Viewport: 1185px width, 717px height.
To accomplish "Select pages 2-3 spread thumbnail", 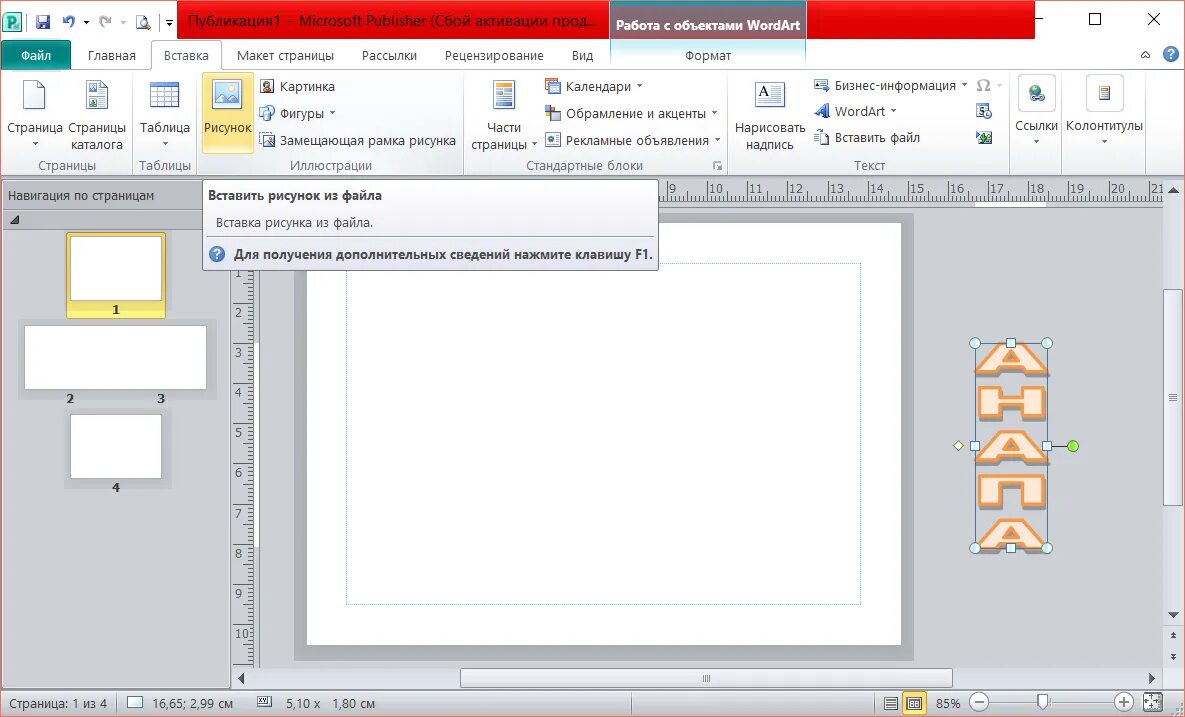I will coord(116,357).
